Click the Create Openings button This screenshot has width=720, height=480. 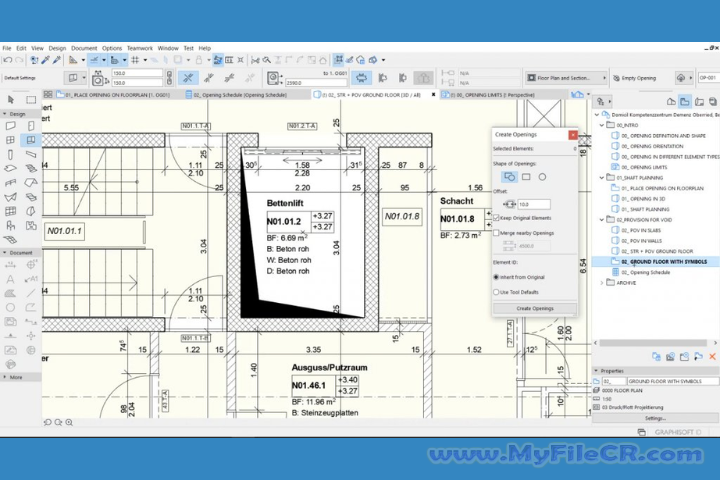pyautogui.click(x=535, y=308)
